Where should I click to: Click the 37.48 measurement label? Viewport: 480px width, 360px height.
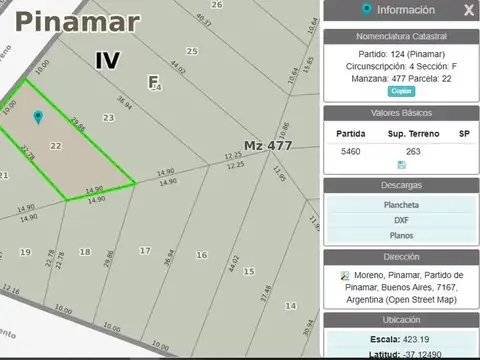265,294
